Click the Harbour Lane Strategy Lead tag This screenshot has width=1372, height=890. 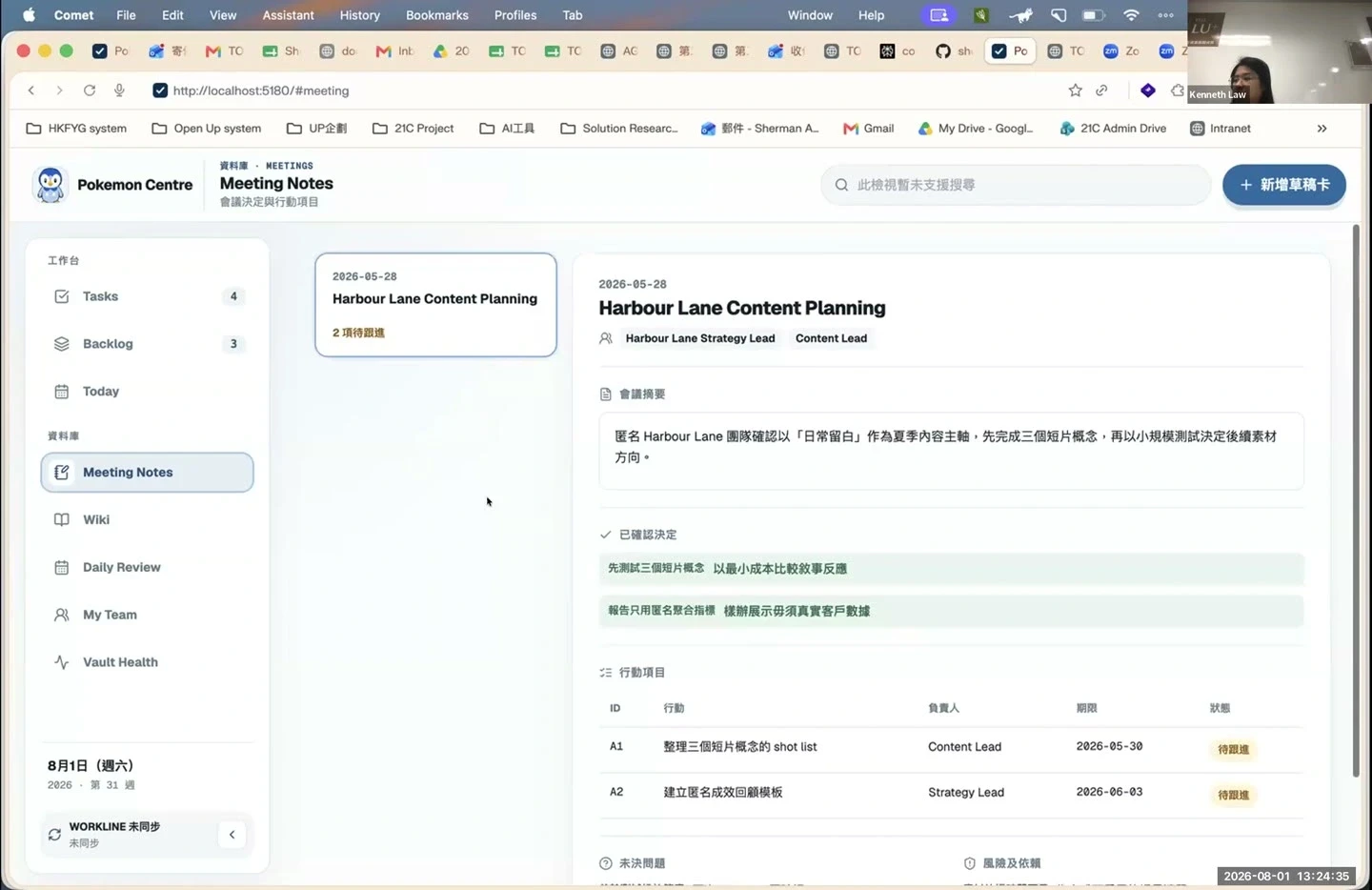coord(700,338)
